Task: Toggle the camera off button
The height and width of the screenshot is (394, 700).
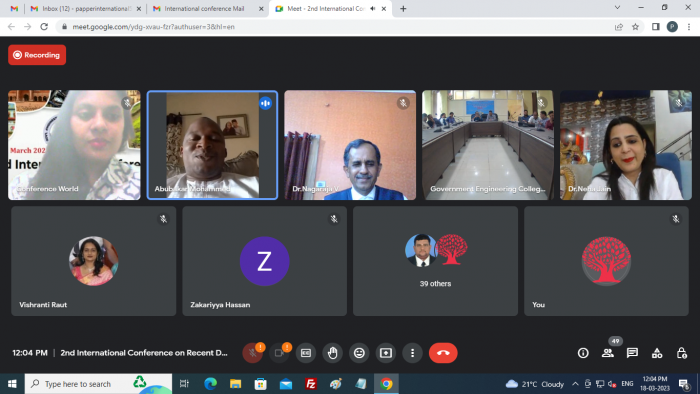Action: click(x=279, y=353)
